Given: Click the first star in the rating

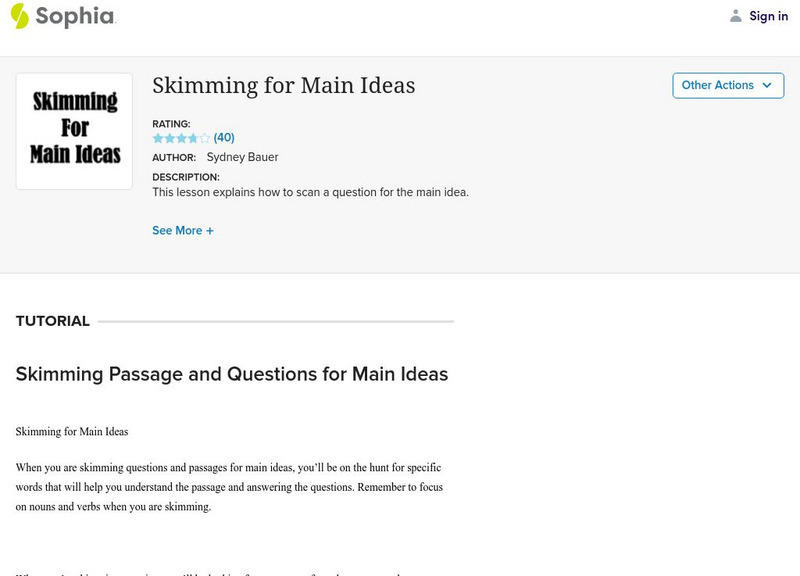Looking at the screenshot, I should (158, 138).
